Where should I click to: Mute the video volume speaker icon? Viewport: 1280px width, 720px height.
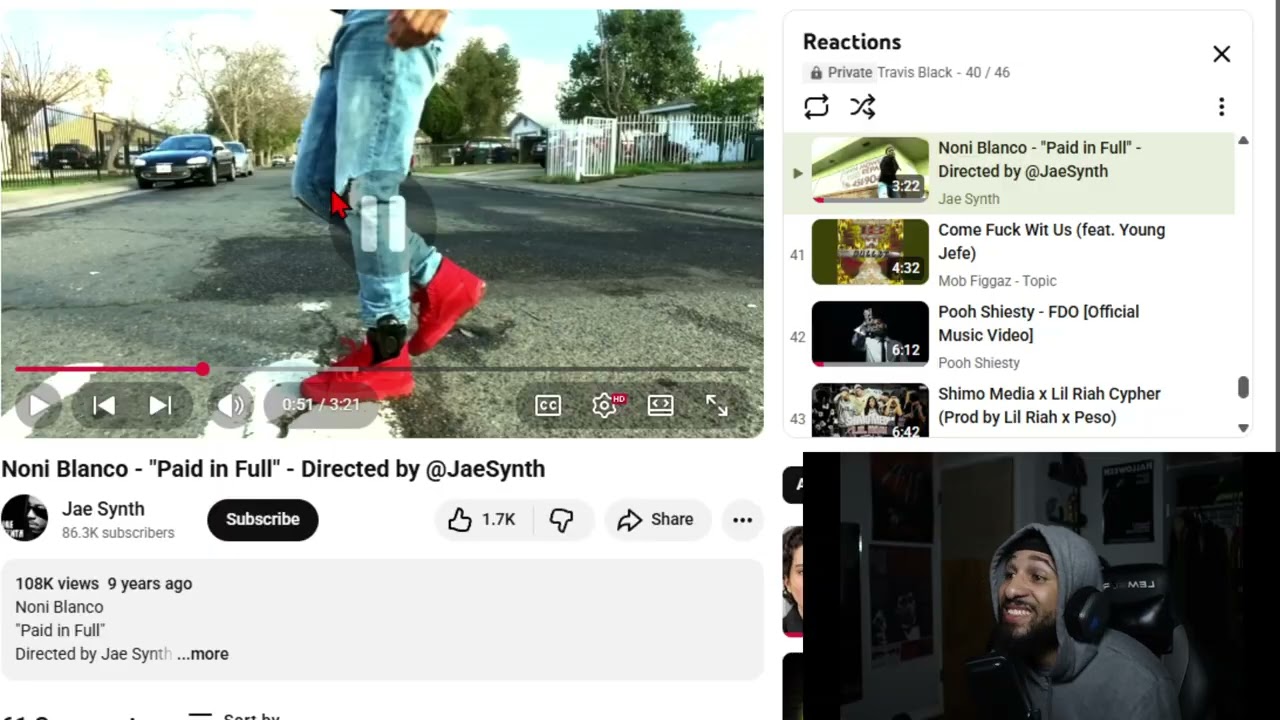[231, 405]
